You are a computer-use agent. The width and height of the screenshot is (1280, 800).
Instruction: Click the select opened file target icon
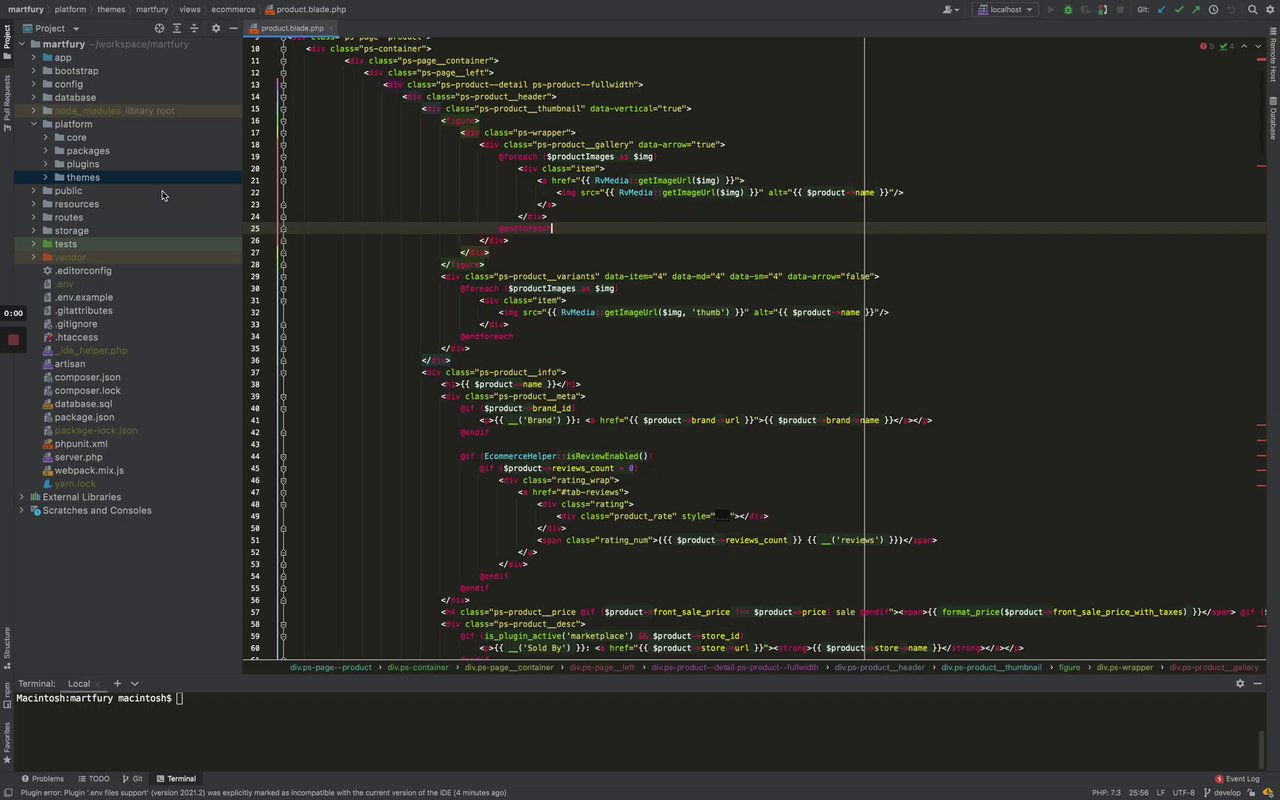point(159,28)
